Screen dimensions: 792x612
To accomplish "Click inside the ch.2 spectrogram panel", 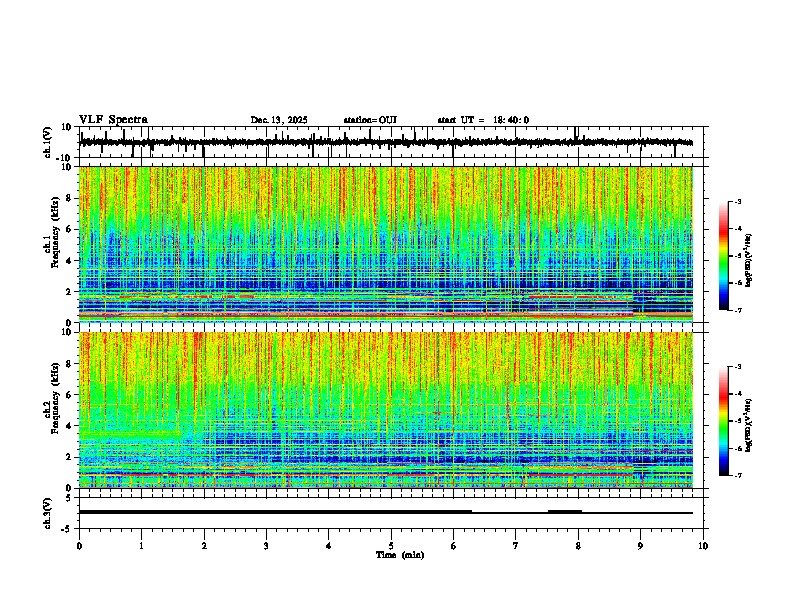I will pos(386,410).
